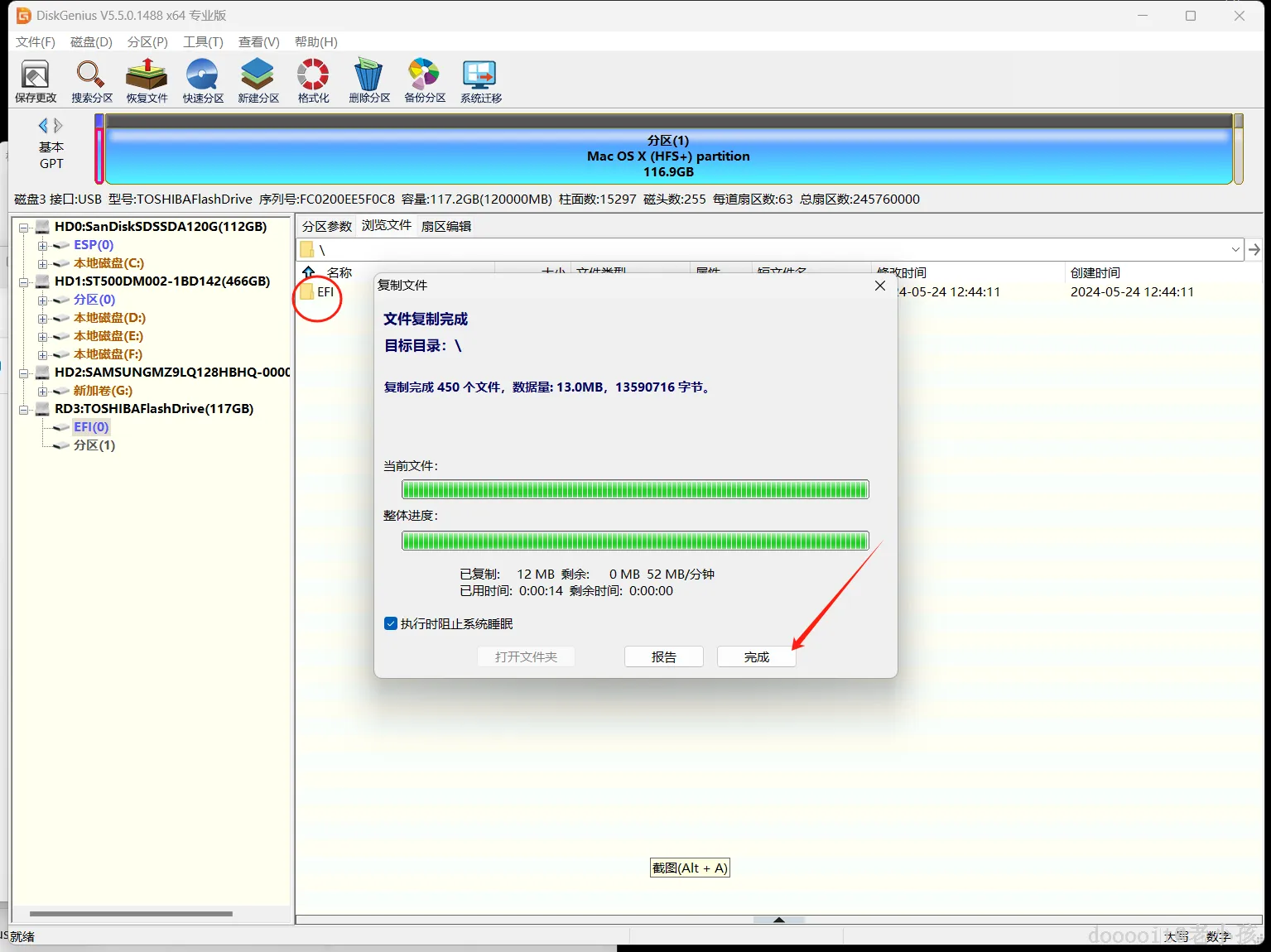Image resolution: width=1271 pixels, height=952 pixels.
Task: Click the collapse arrow below the file list
Action: (779, 920)
